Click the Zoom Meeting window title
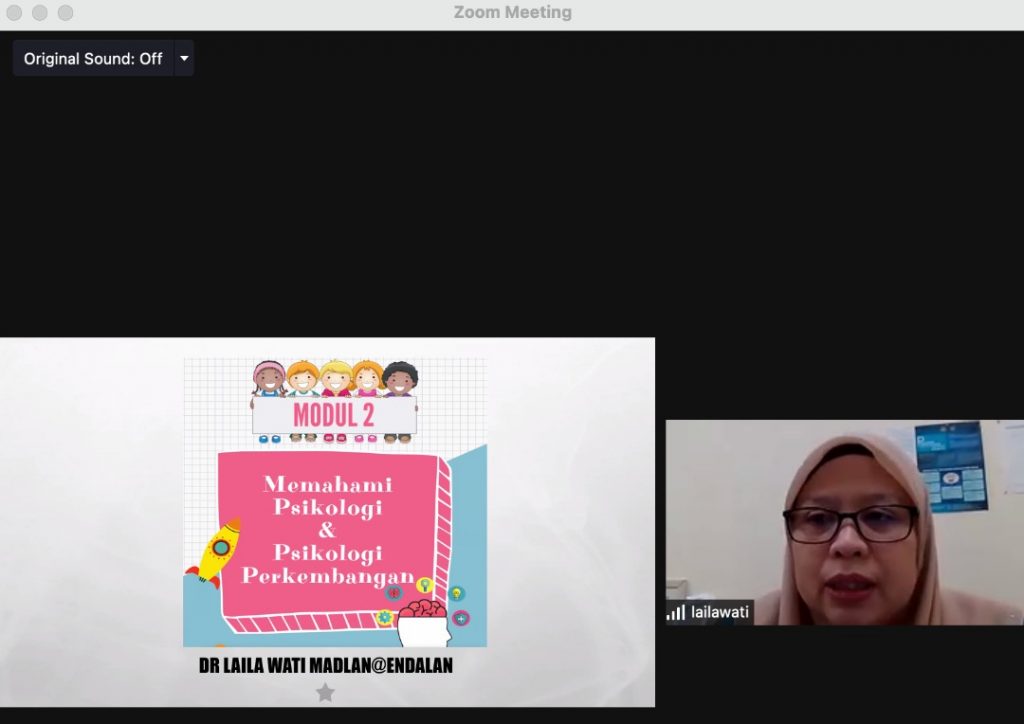Screen dimensions: 1024x724 point(512,13)
